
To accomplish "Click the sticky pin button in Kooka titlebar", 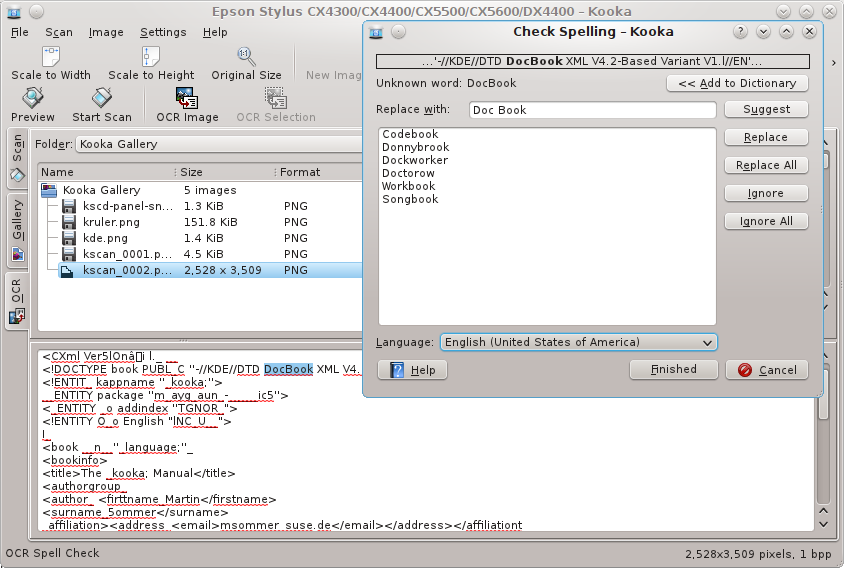I will [x=36, y=11].
